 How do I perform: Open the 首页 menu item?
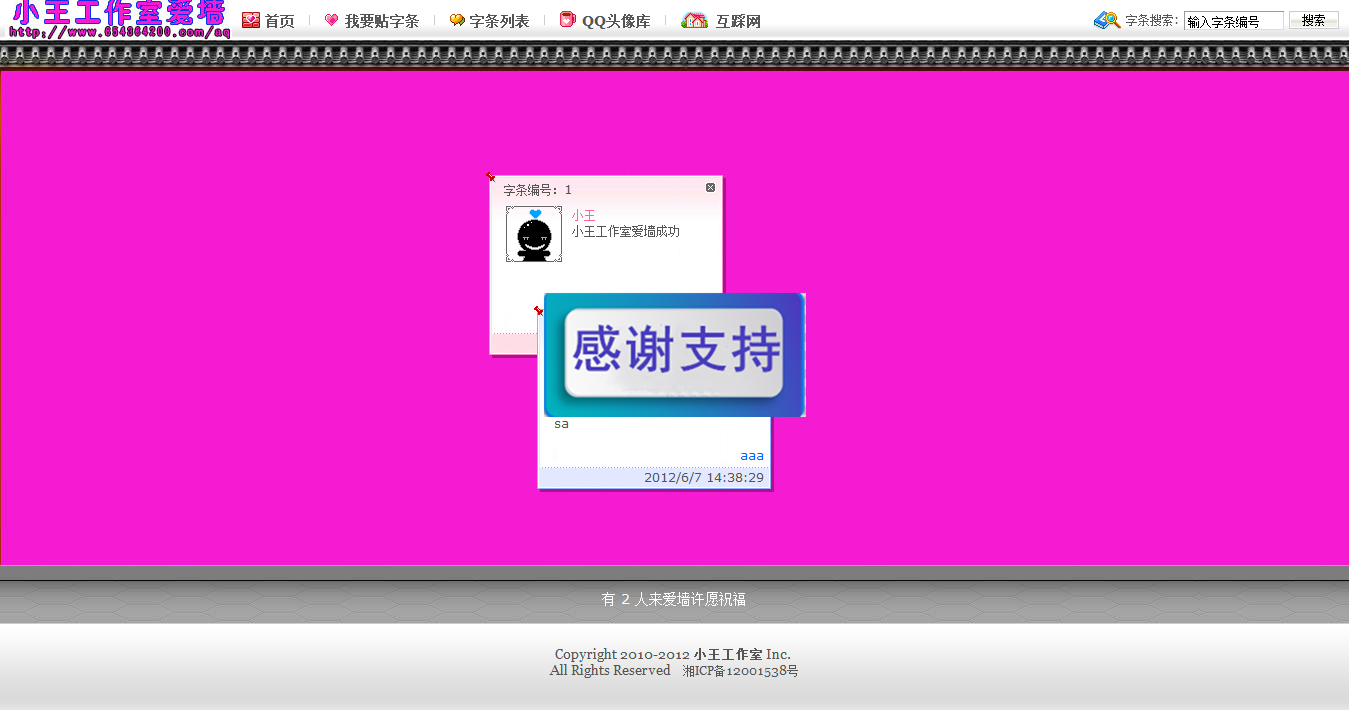point(279,21)
